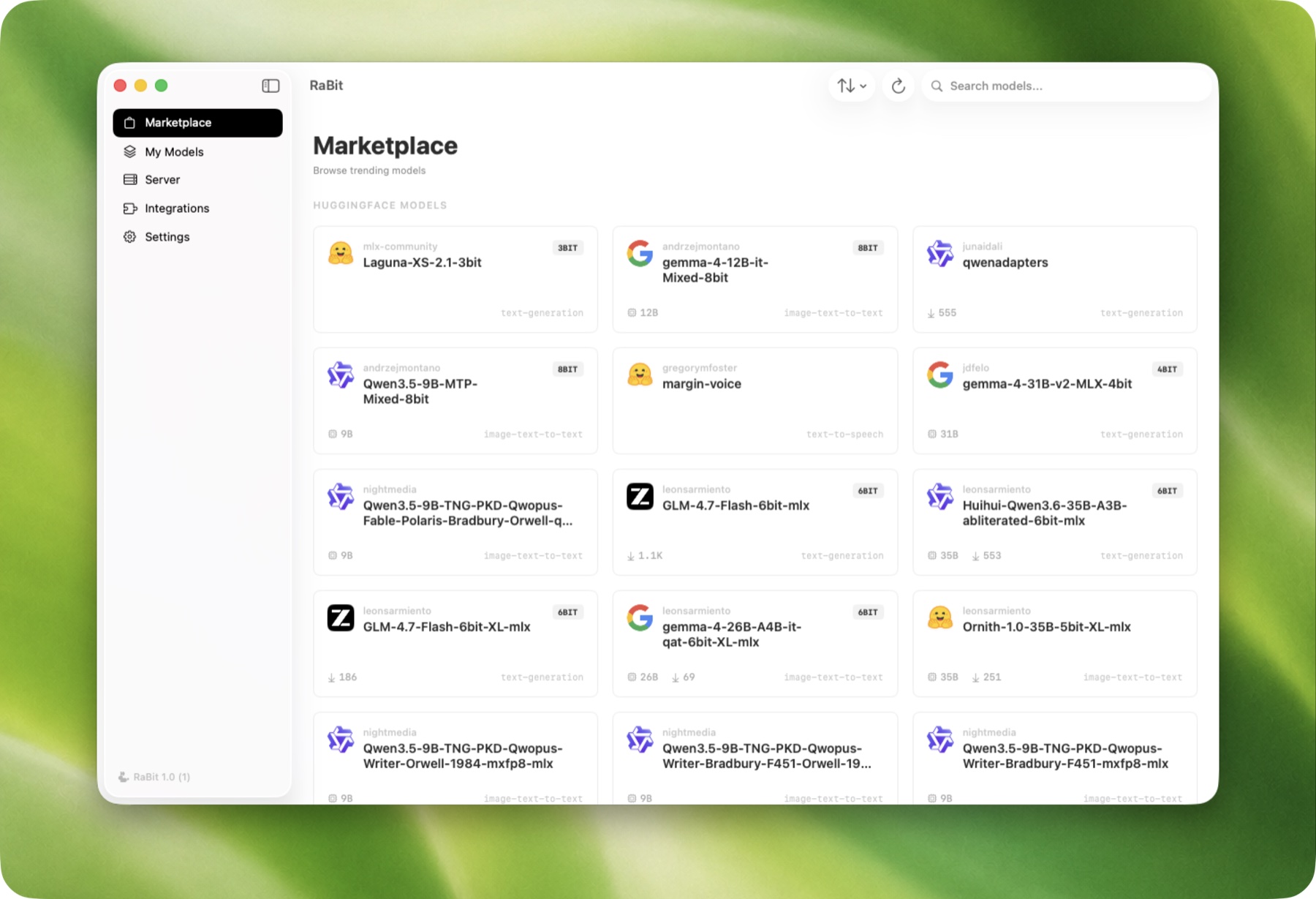The width and height of the screenshot is (1316, 899).
Task: Click the Qwen icon on Writer-Bradbury-F451-mxfp8-mlx
Action: point(940,739)
